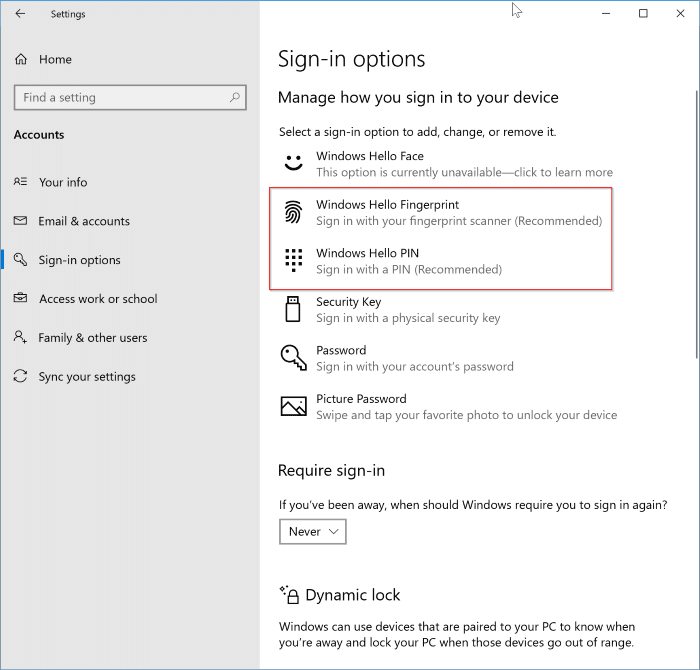Click the fingerprint icon
This screenshot has width=700, height=670.
(x=293, y=212)
